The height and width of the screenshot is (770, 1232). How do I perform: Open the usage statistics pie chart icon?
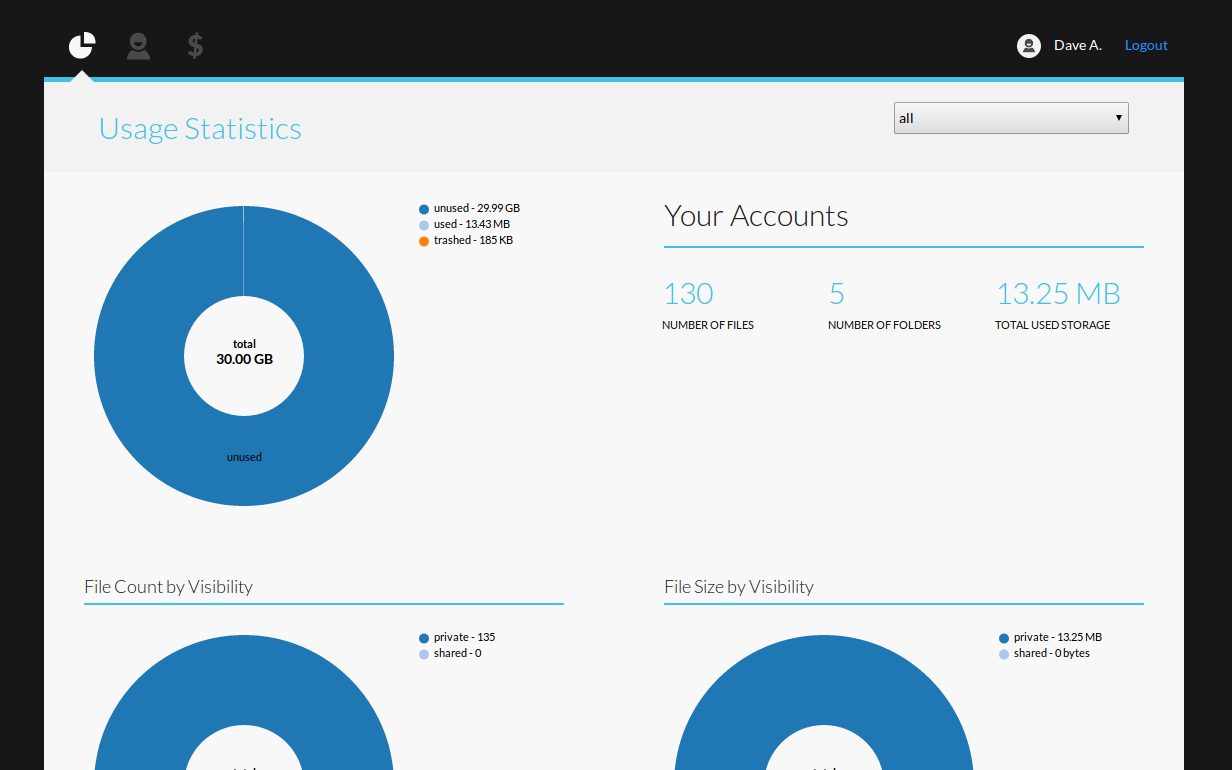pyautogui.click(x=82, y=45)
